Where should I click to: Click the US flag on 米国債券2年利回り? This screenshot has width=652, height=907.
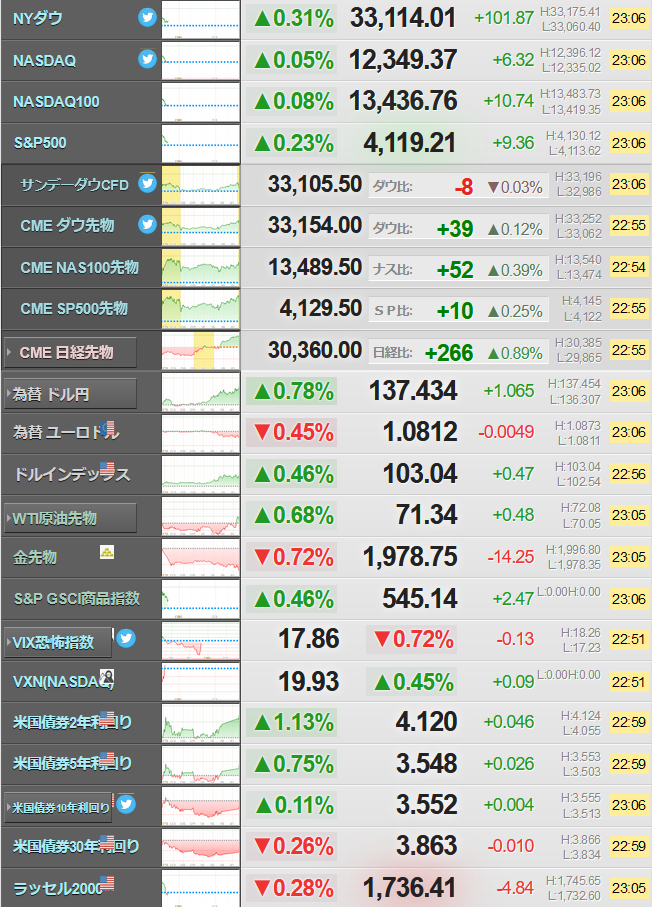(x=107, y=717)
